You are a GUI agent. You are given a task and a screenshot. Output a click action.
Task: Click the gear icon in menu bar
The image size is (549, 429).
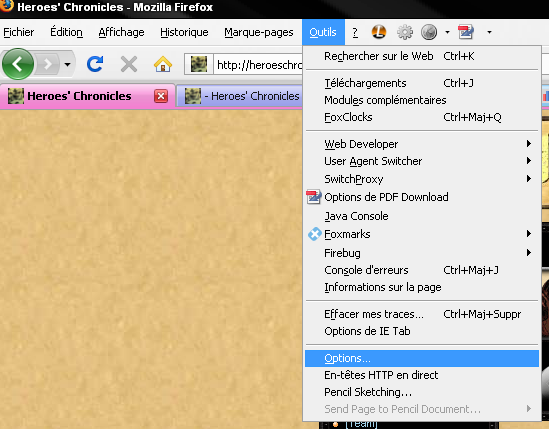(x=405, y=32)
